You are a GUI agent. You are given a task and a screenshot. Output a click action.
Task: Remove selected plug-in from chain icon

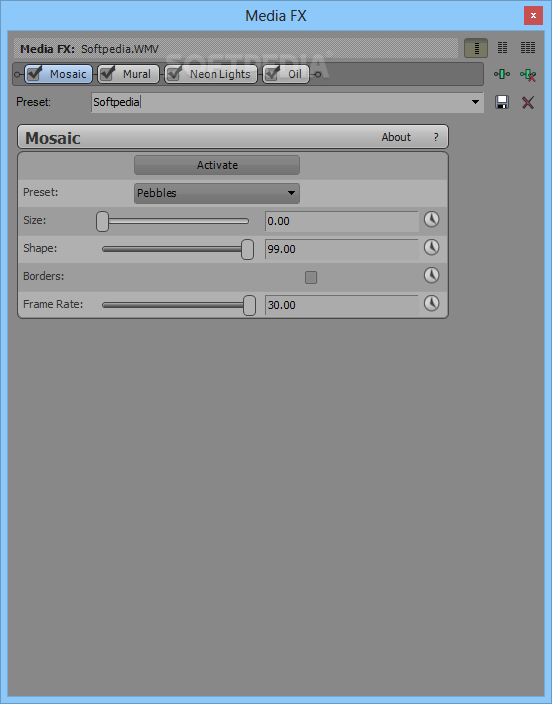click(528, 75)
